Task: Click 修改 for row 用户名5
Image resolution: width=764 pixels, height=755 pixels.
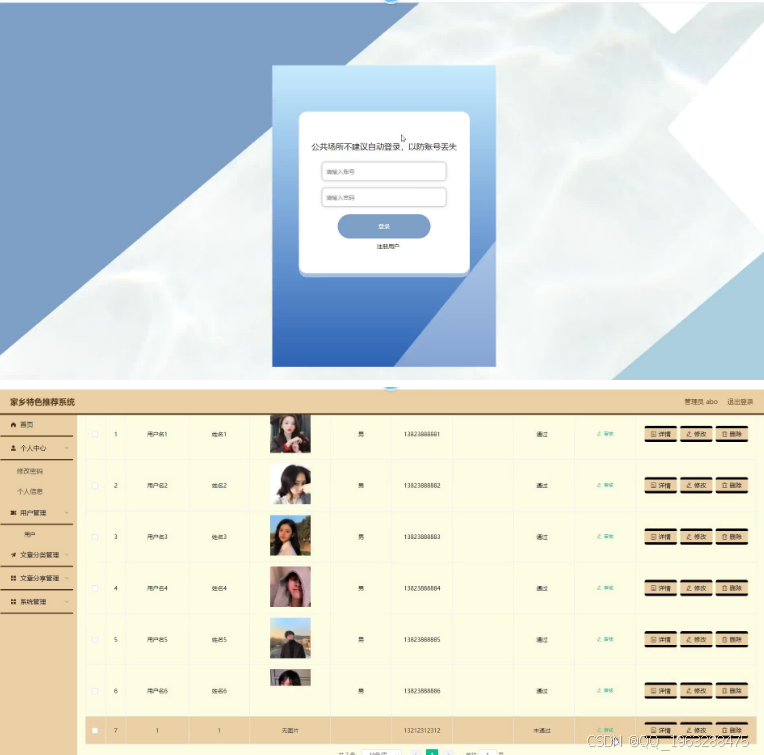Action: click(696, 640)
